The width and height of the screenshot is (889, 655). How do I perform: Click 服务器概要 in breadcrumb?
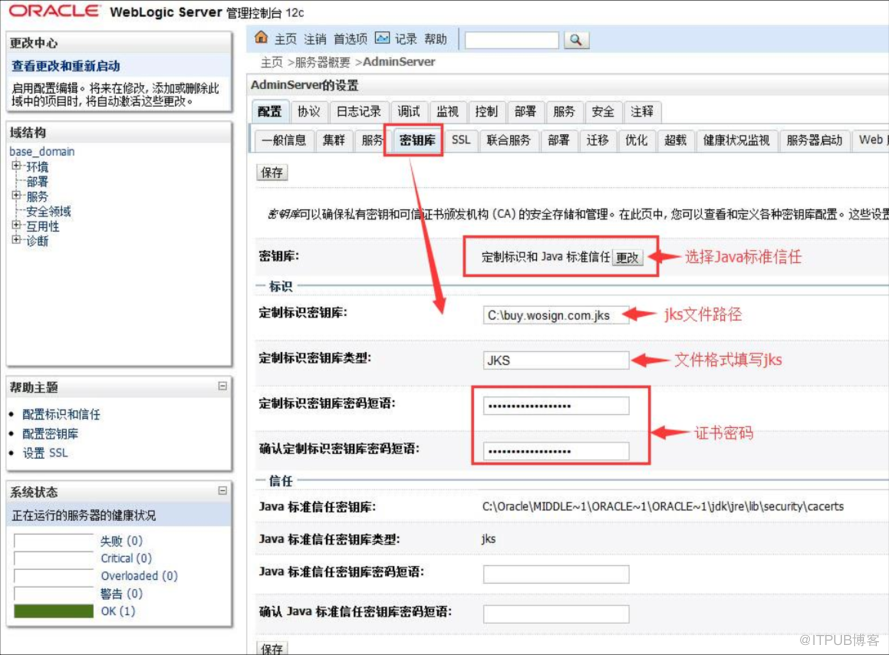pos(323,62)
